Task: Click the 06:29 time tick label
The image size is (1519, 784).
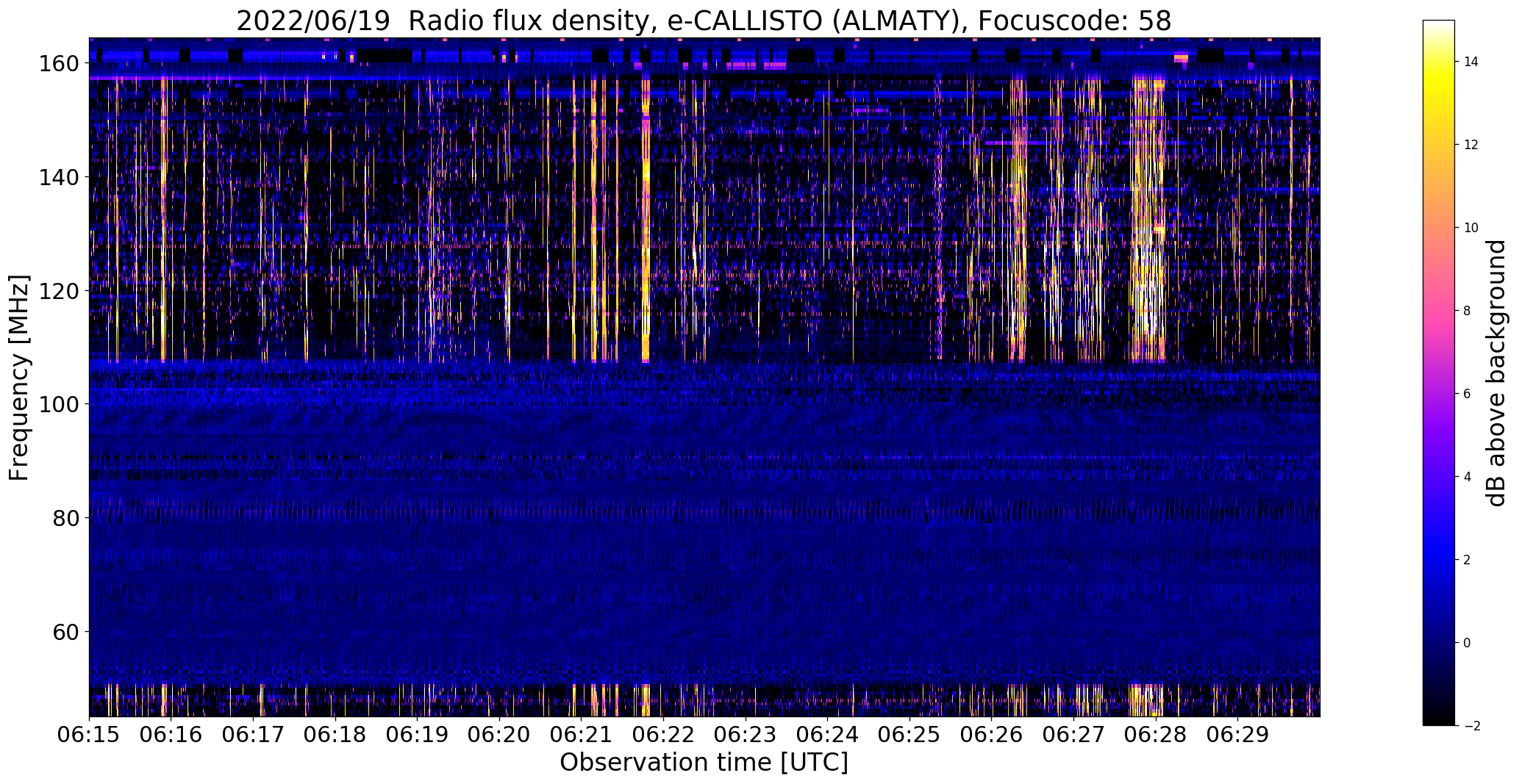Action: pyautogui.click(x=1237, y=734)
